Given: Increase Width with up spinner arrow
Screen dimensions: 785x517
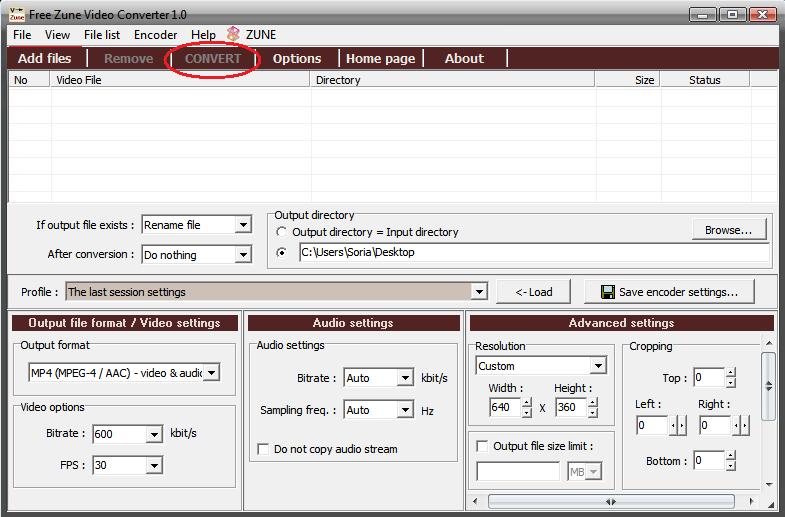Looking at the screenshot, I should (527, 402).
